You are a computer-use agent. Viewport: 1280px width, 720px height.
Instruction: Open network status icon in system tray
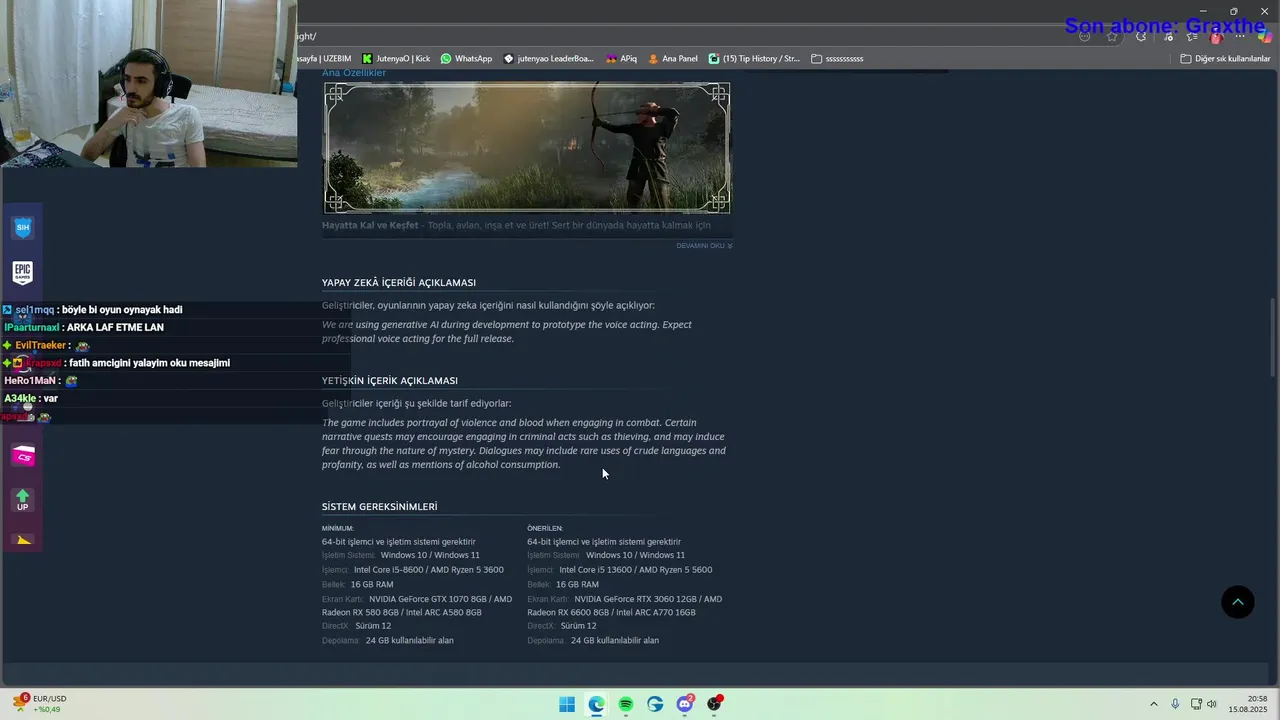(1196, 704)
